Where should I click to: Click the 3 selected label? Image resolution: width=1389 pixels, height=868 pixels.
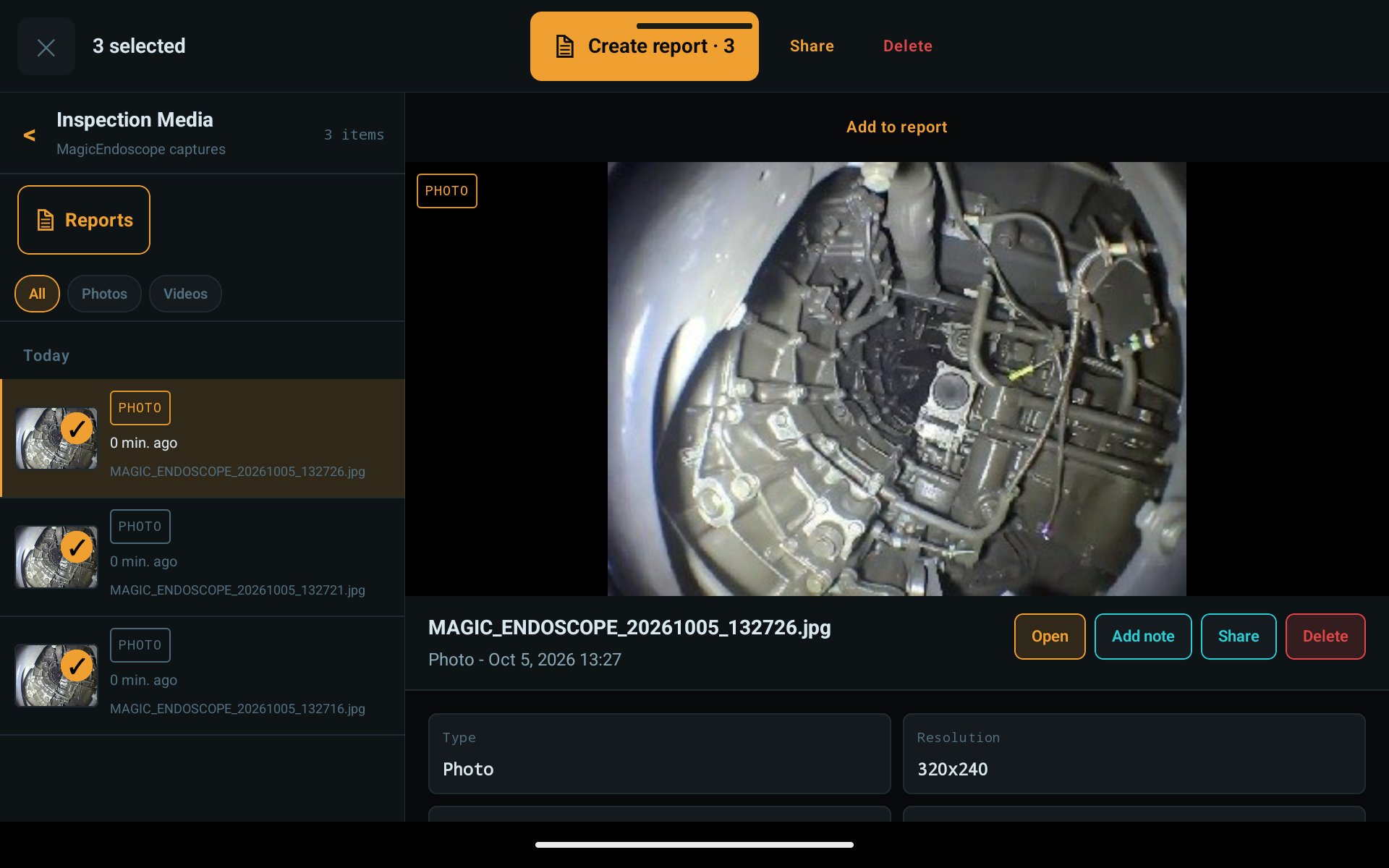[x=139, y=46]
